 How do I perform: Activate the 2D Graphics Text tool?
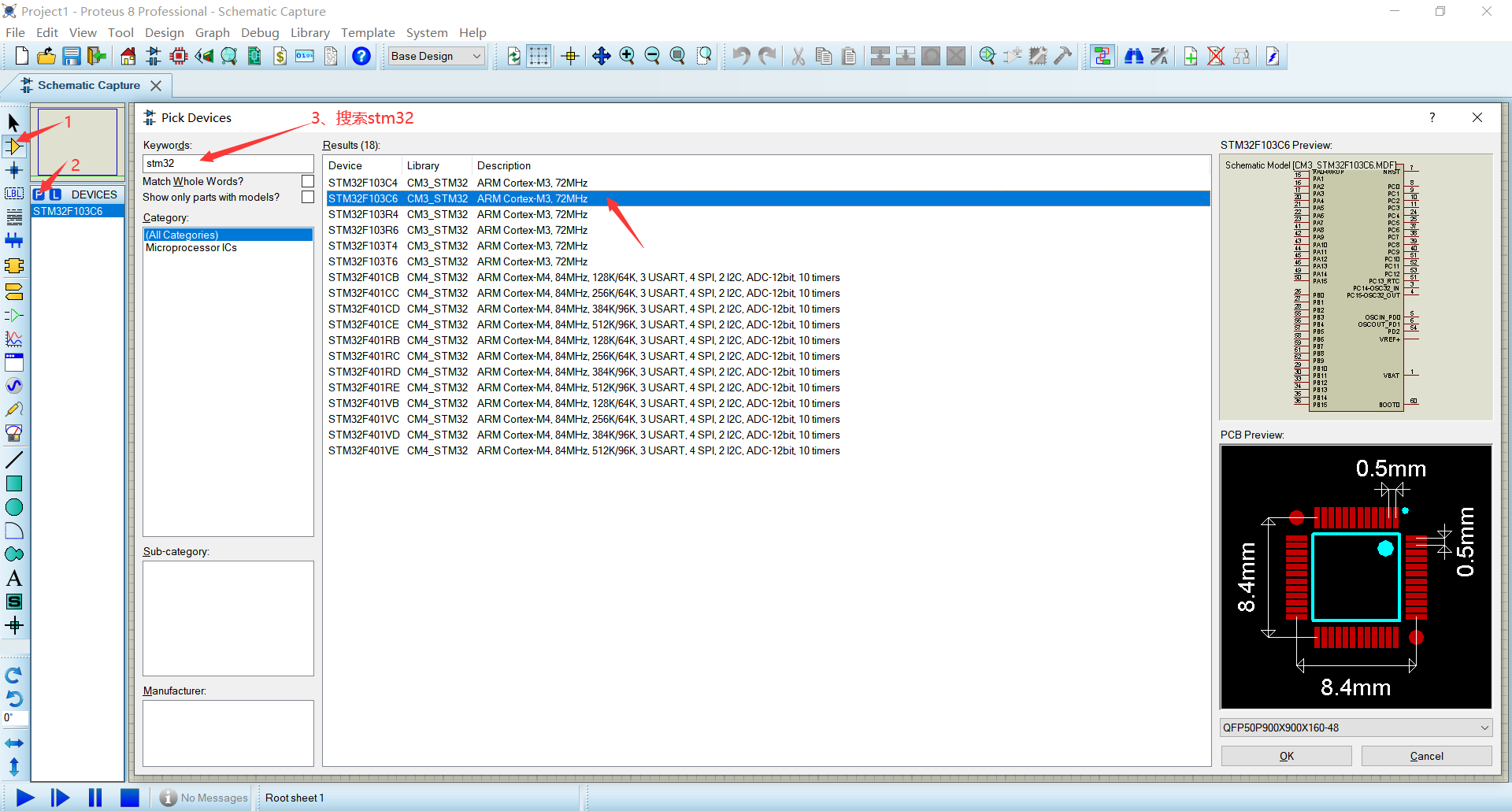tap(14, 578)
